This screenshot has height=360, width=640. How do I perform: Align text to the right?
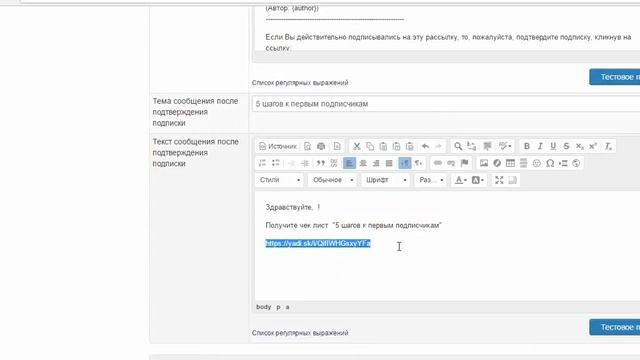click(376, 163)
